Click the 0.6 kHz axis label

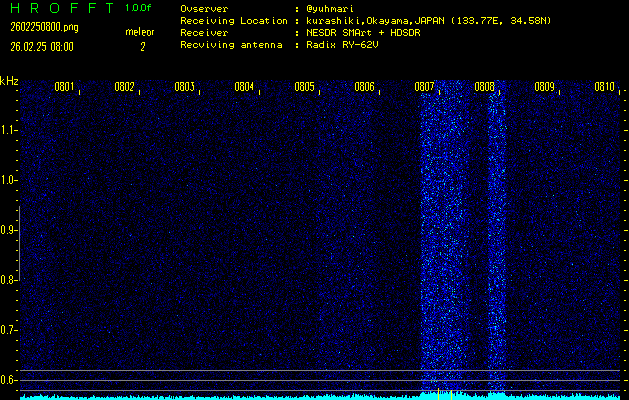point(8,380)
